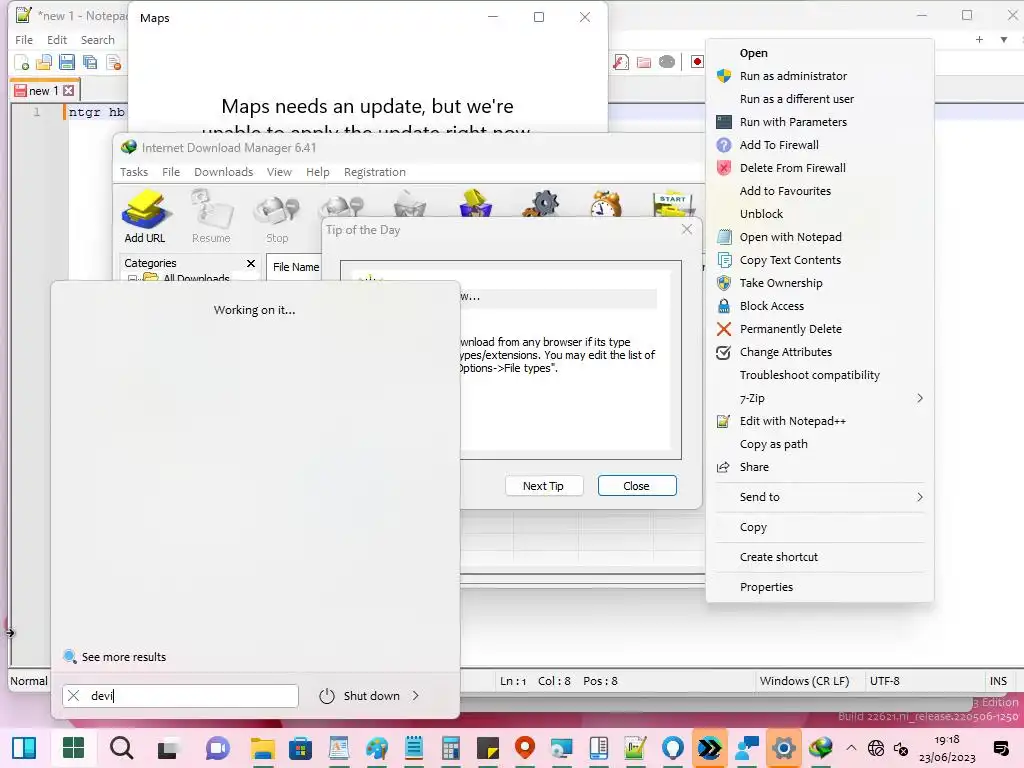This screenshot has width=1024, height=768.
Task: Click the Shut down button
Action: [x=360, y=696]
